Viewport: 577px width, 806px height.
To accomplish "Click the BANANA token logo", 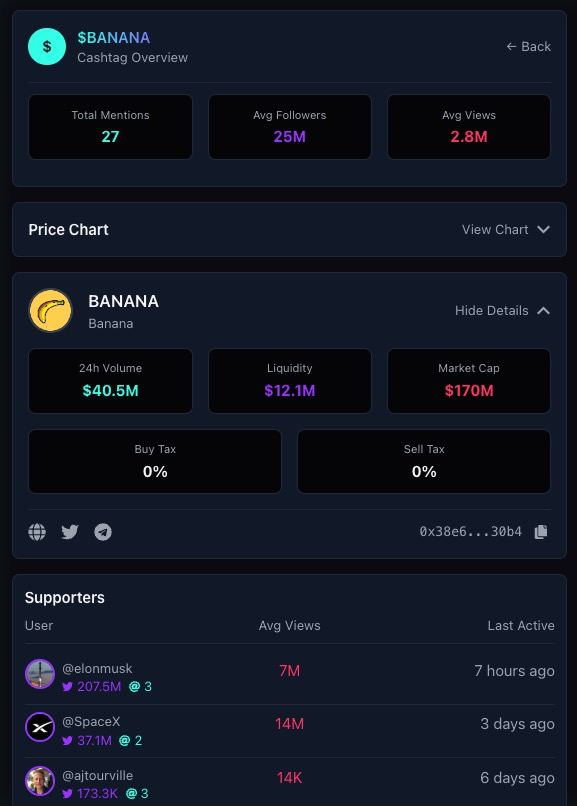I will tap(50, 310).
